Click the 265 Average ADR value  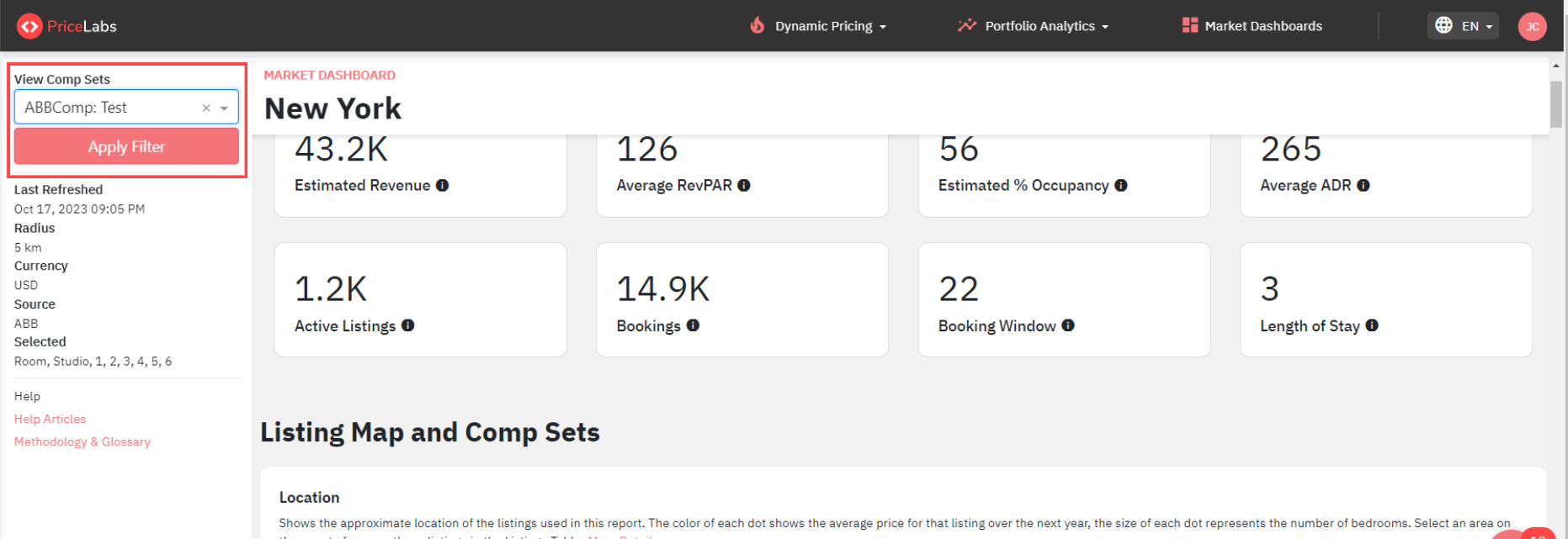coord(1291,149)
